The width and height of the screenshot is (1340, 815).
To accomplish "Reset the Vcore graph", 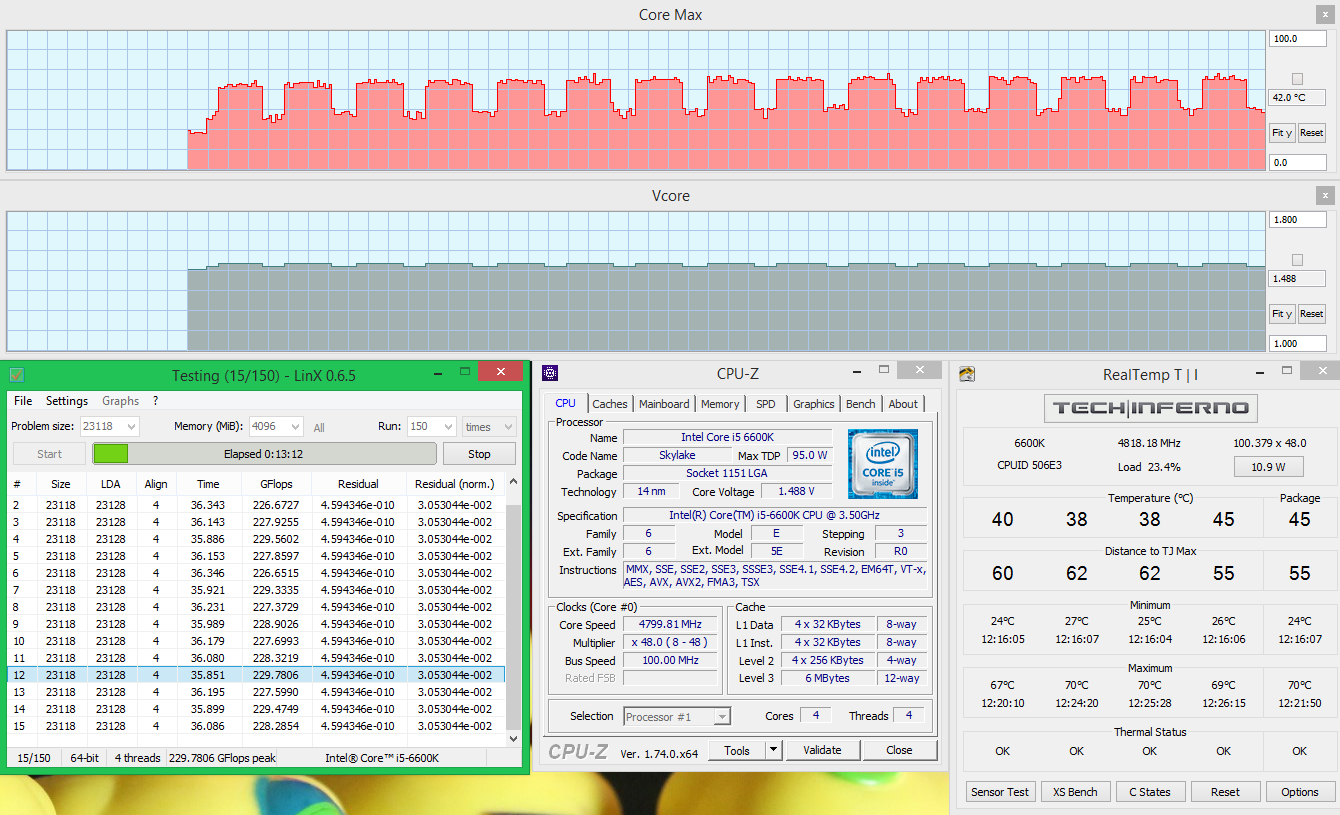I will click(x=1311, y=314).
